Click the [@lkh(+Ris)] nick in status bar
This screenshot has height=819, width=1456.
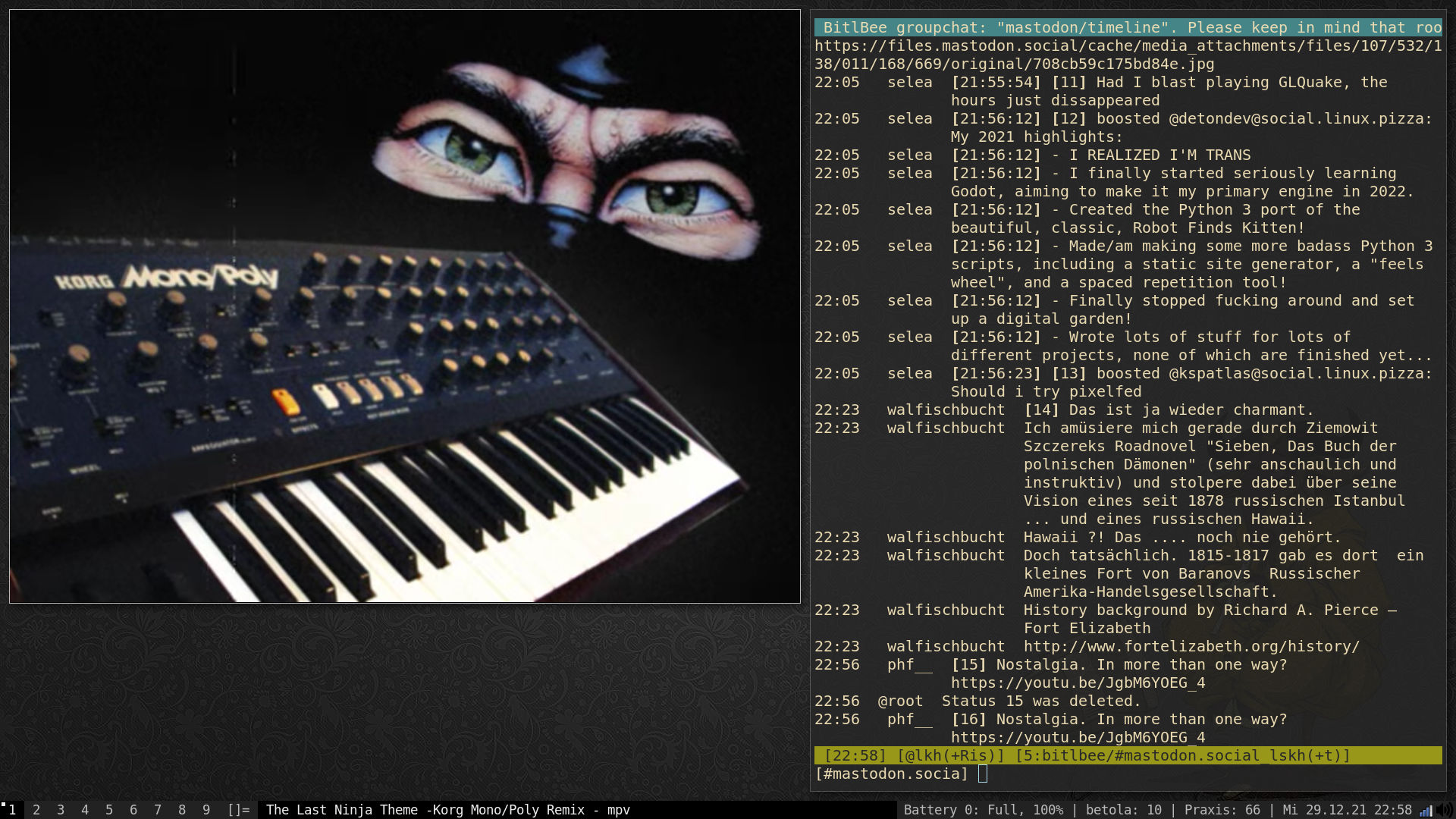(x=951, y=755)
